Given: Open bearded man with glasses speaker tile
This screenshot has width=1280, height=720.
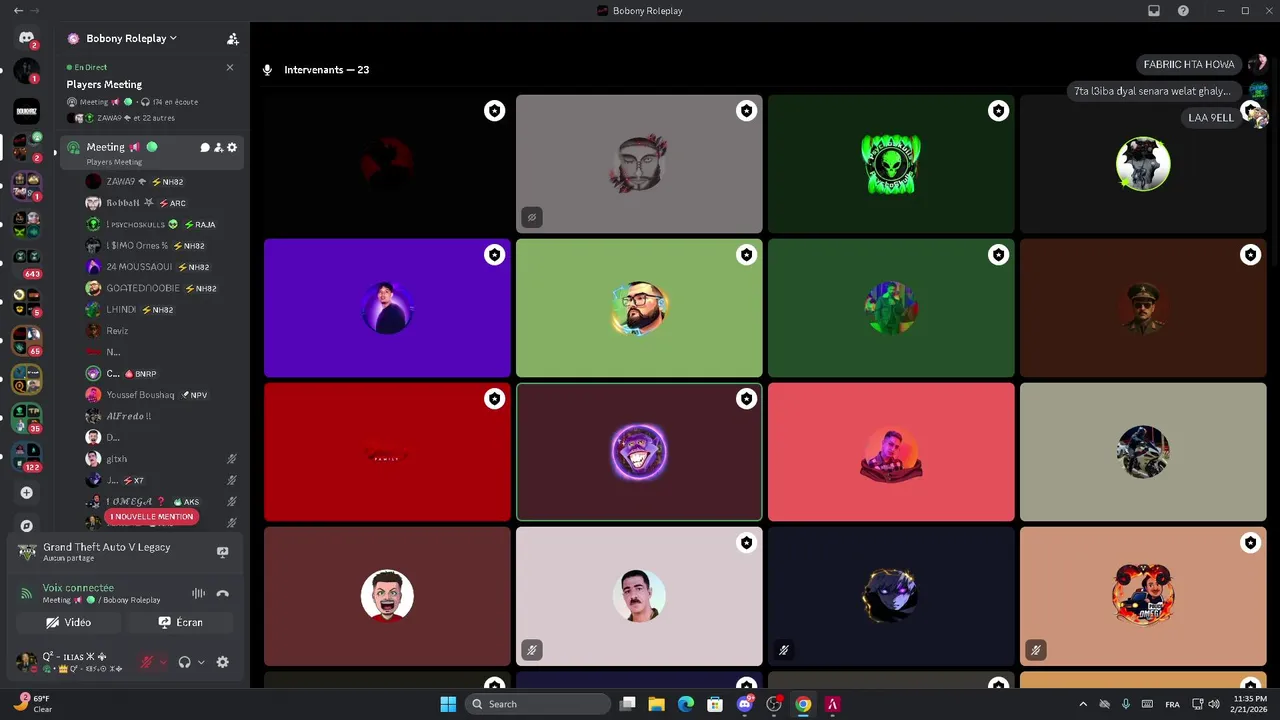Looking at the screenshot, I should (639, 308).
